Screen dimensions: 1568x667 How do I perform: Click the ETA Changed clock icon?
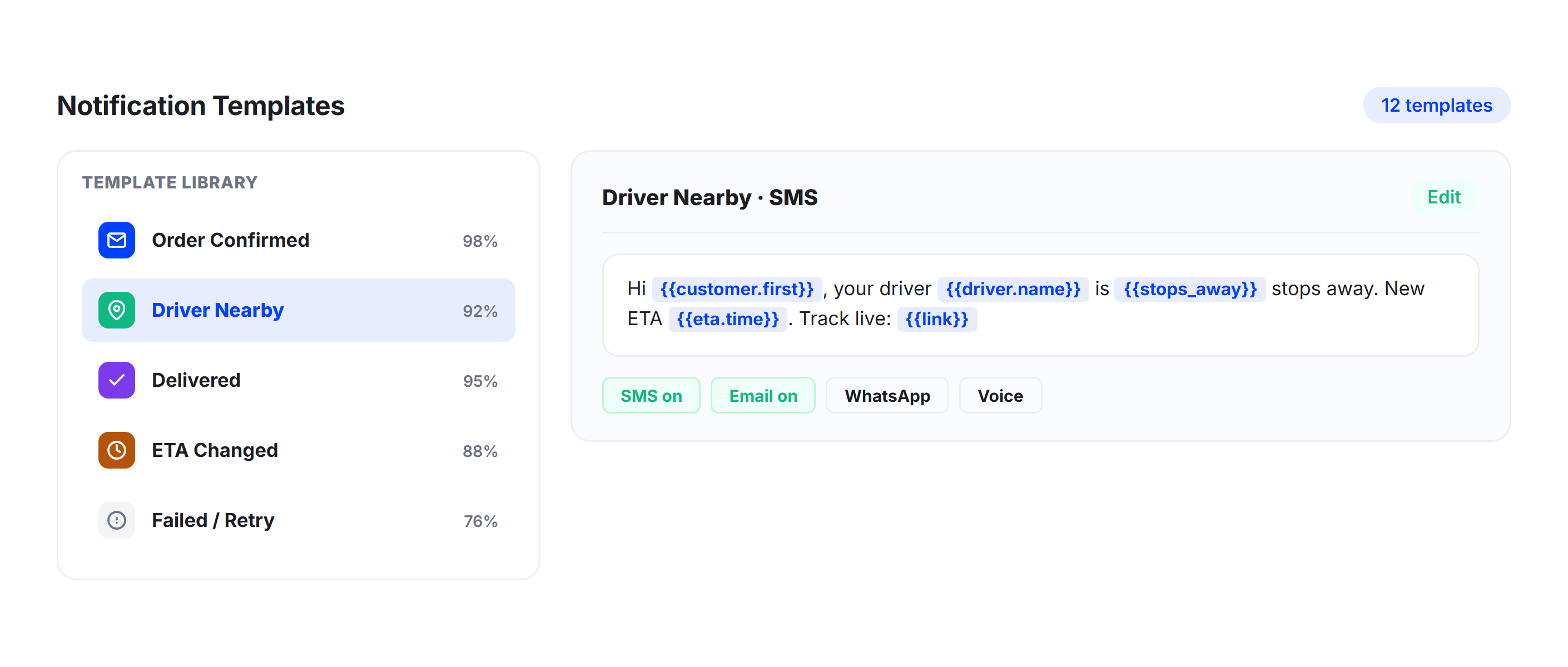point(116,450)
